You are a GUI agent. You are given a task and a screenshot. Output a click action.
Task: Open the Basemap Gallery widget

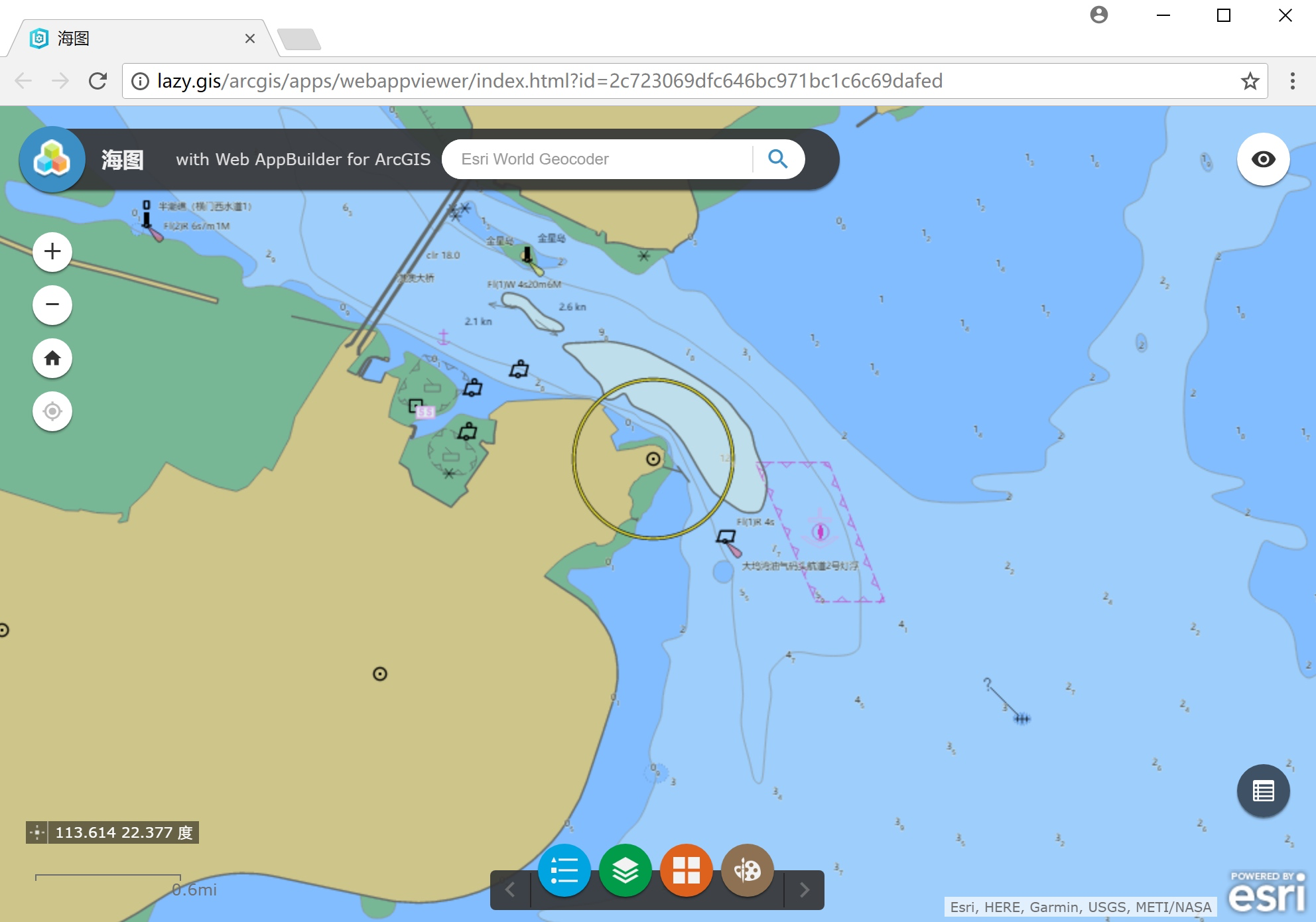point(686,870)
